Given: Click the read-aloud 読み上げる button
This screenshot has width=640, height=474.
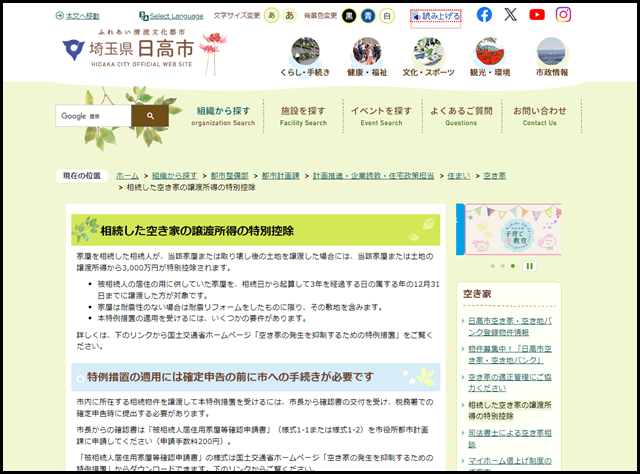Looking at the screenshot, I should [x=436, y=16].
